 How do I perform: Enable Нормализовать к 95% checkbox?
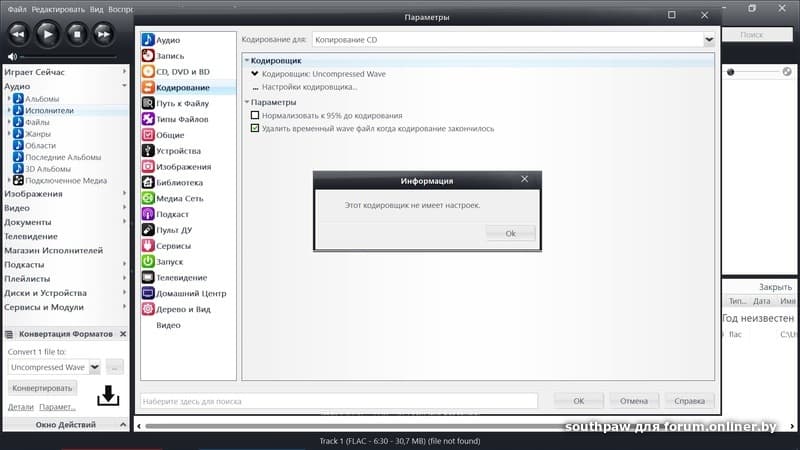coord(255,115)
